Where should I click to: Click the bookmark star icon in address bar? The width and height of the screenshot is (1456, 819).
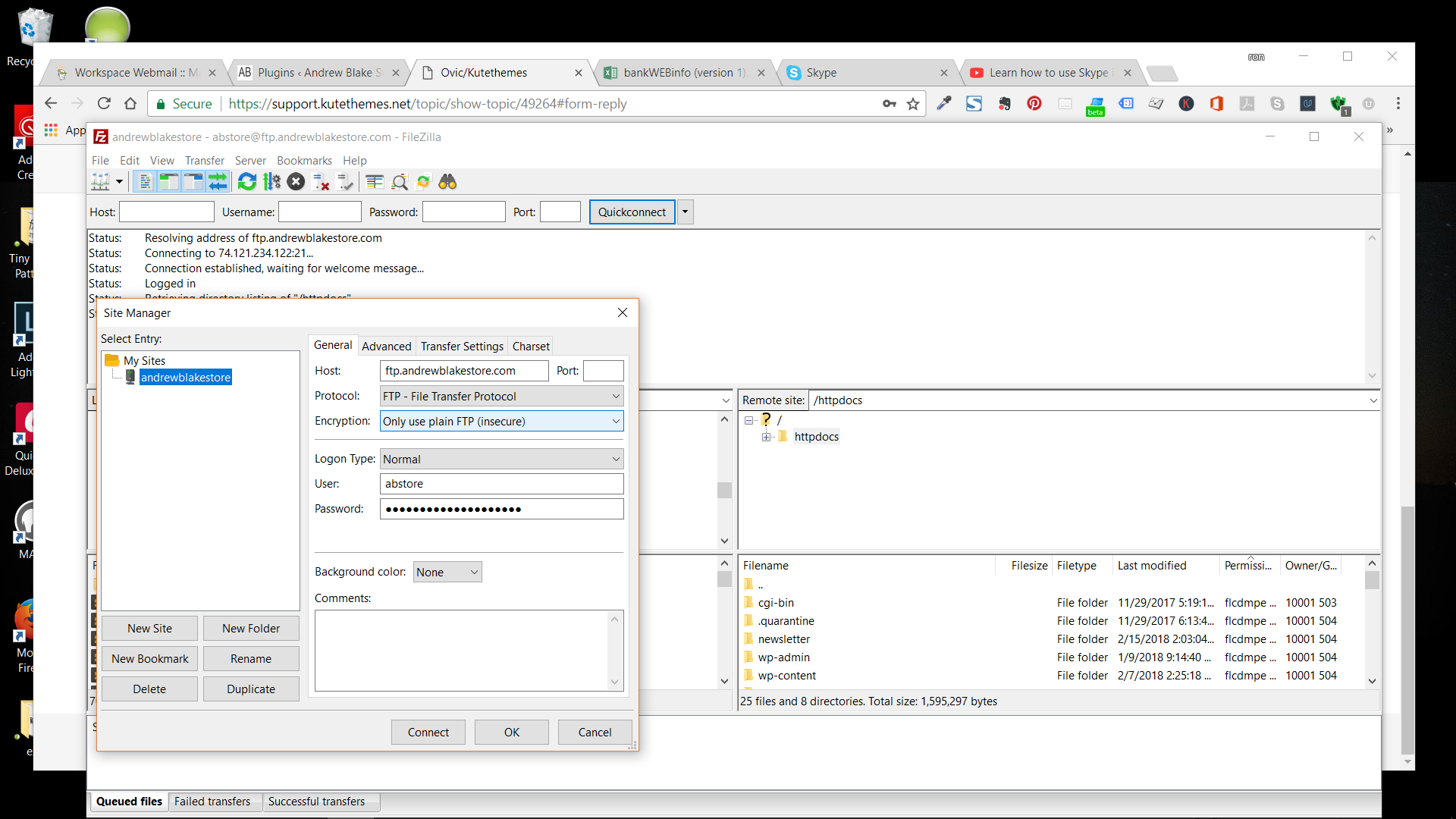913,104
